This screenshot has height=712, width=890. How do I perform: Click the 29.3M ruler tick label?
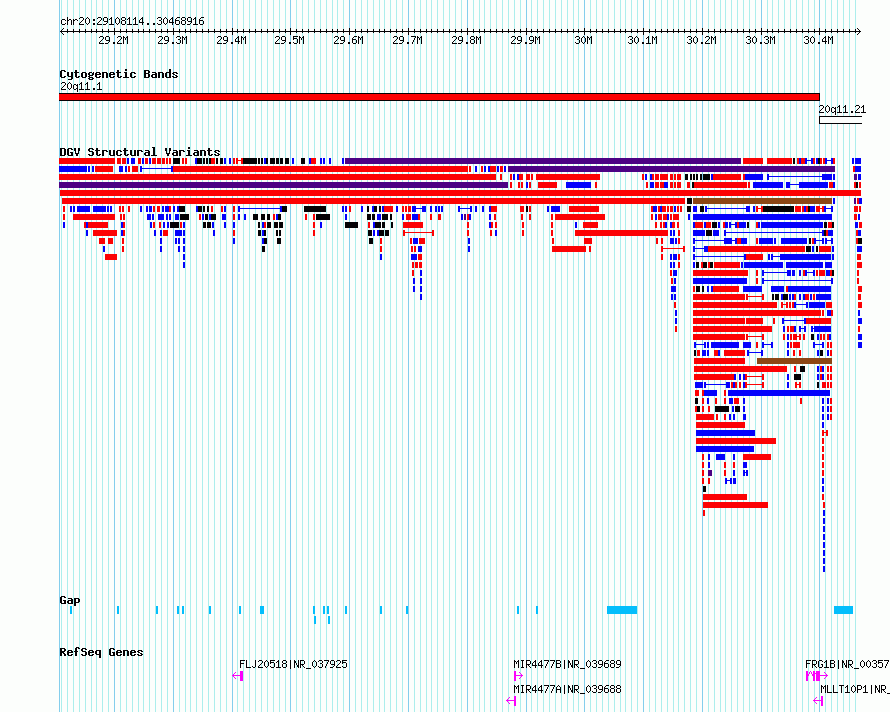click(173, 40)
